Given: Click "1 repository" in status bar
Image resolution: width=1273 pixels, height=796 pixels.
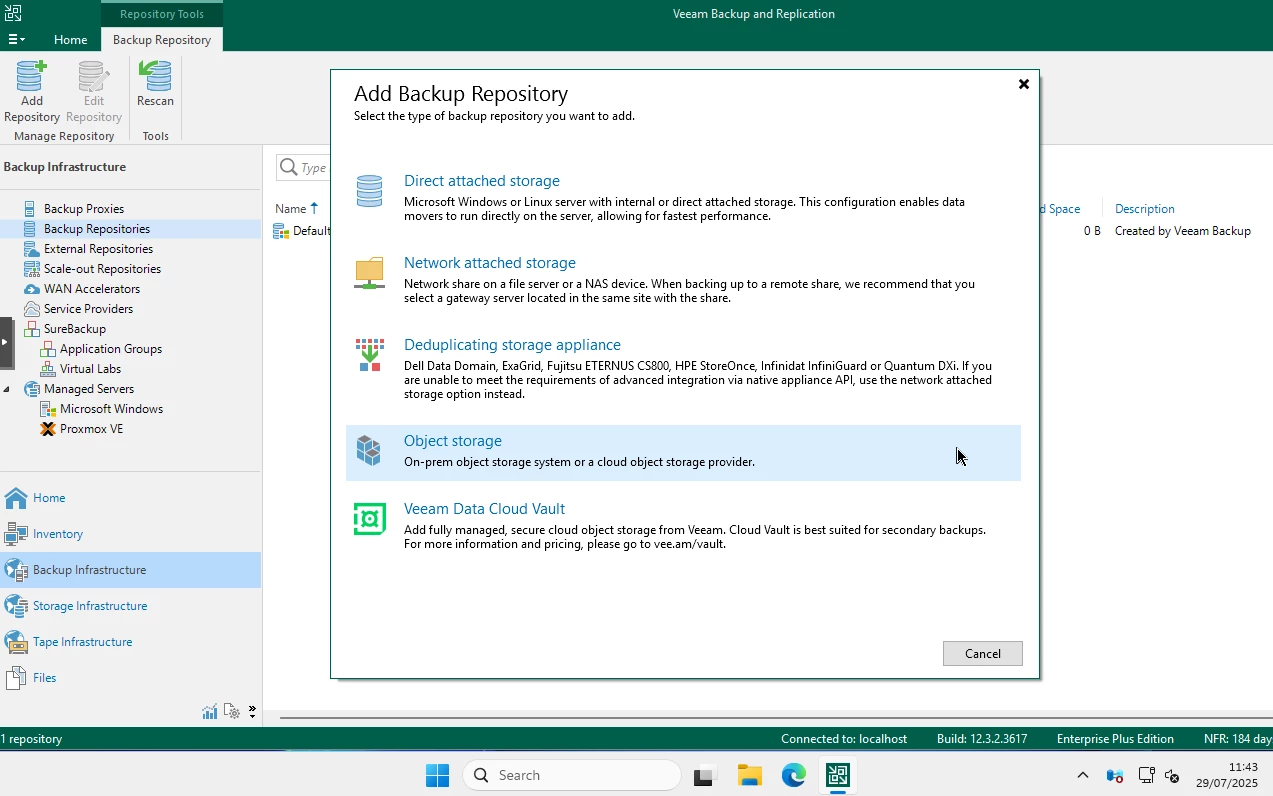Looking at the screenshot, I should pos(31,739).
